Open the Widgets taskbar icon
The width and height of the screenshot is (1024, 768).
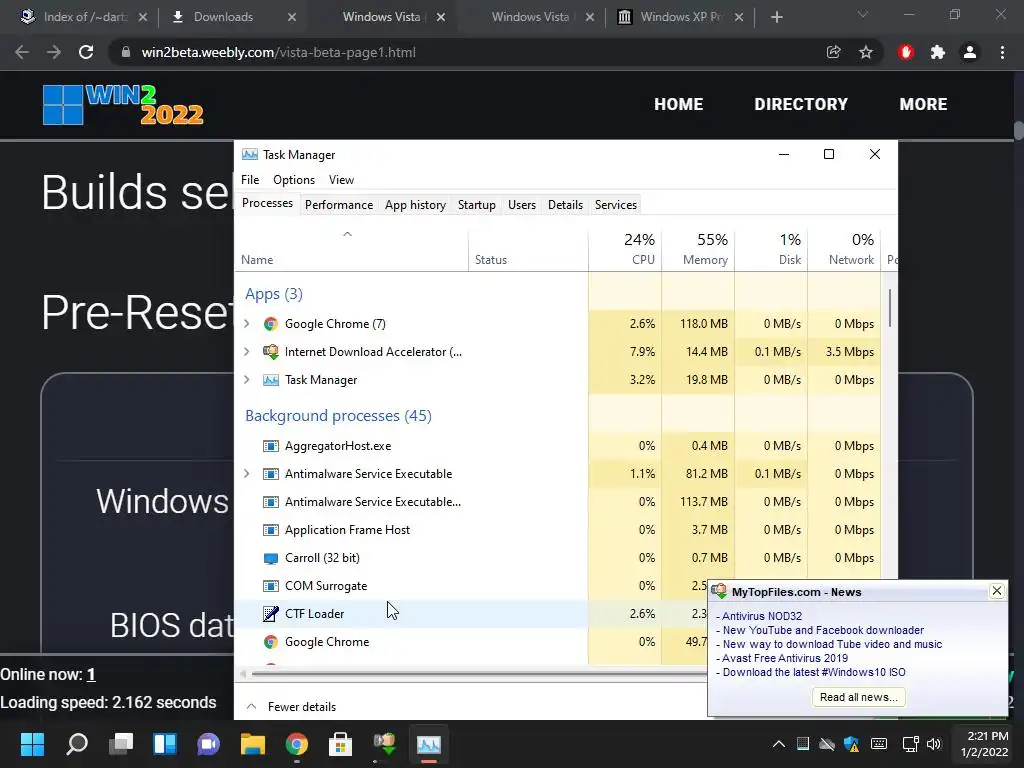pos(165,744)
